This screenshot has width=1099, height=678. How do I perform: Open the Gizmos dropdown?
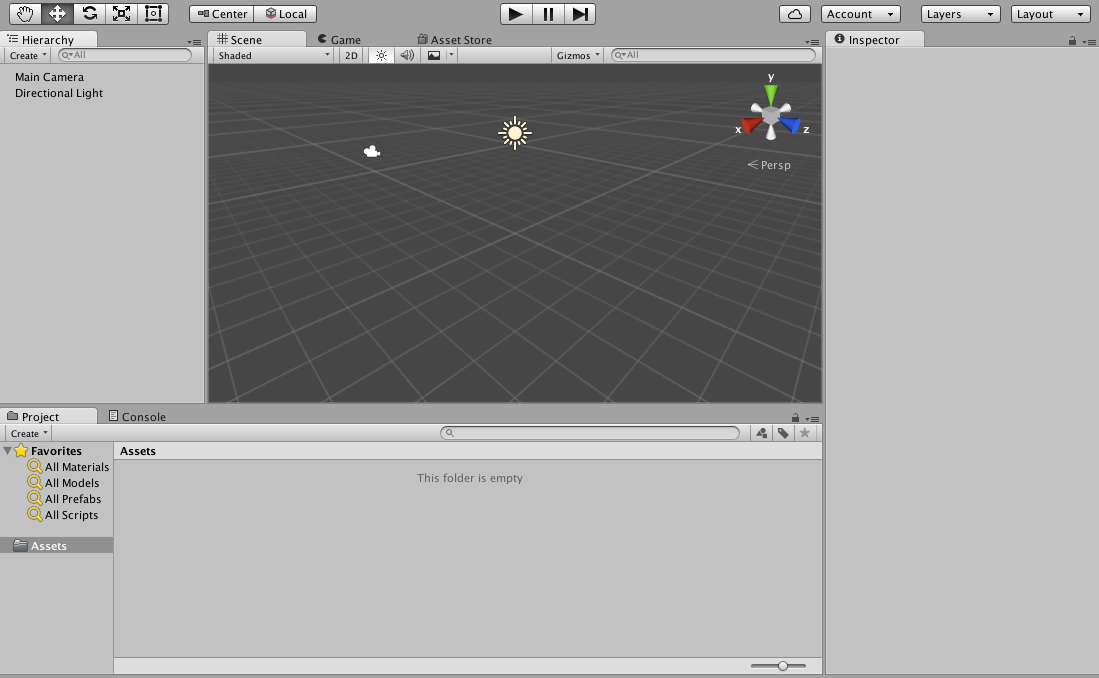(x=578, y=55)
